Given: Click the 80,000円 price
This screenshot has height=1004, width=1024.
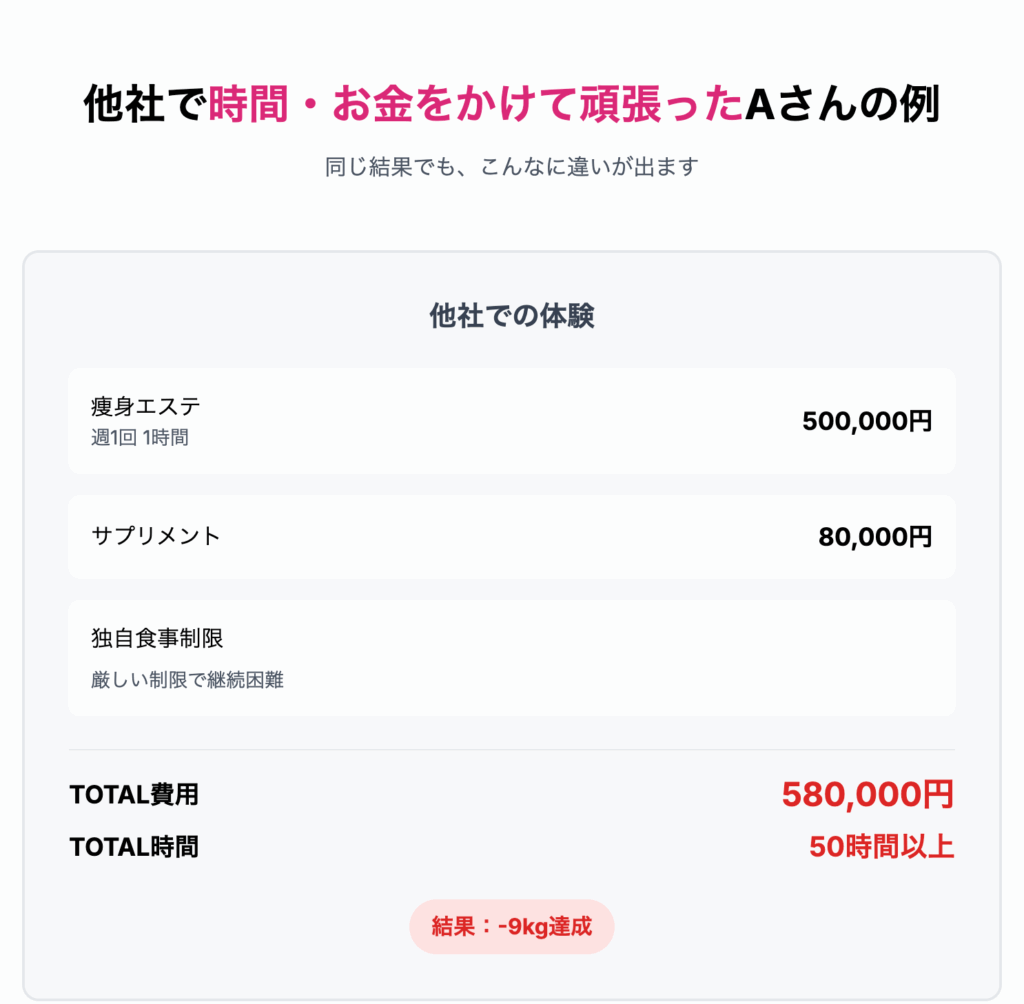Looking at the screenshot, I should pos(875,537).
